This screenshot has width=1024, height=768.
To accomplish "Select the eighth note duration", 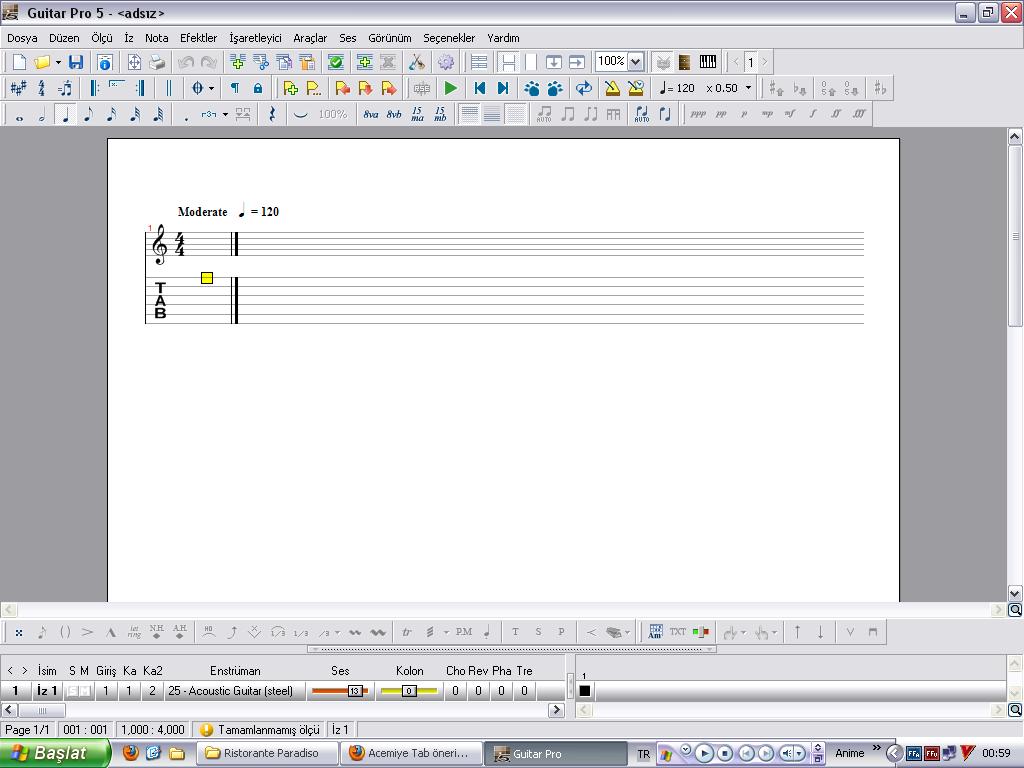I will point(88,114).
